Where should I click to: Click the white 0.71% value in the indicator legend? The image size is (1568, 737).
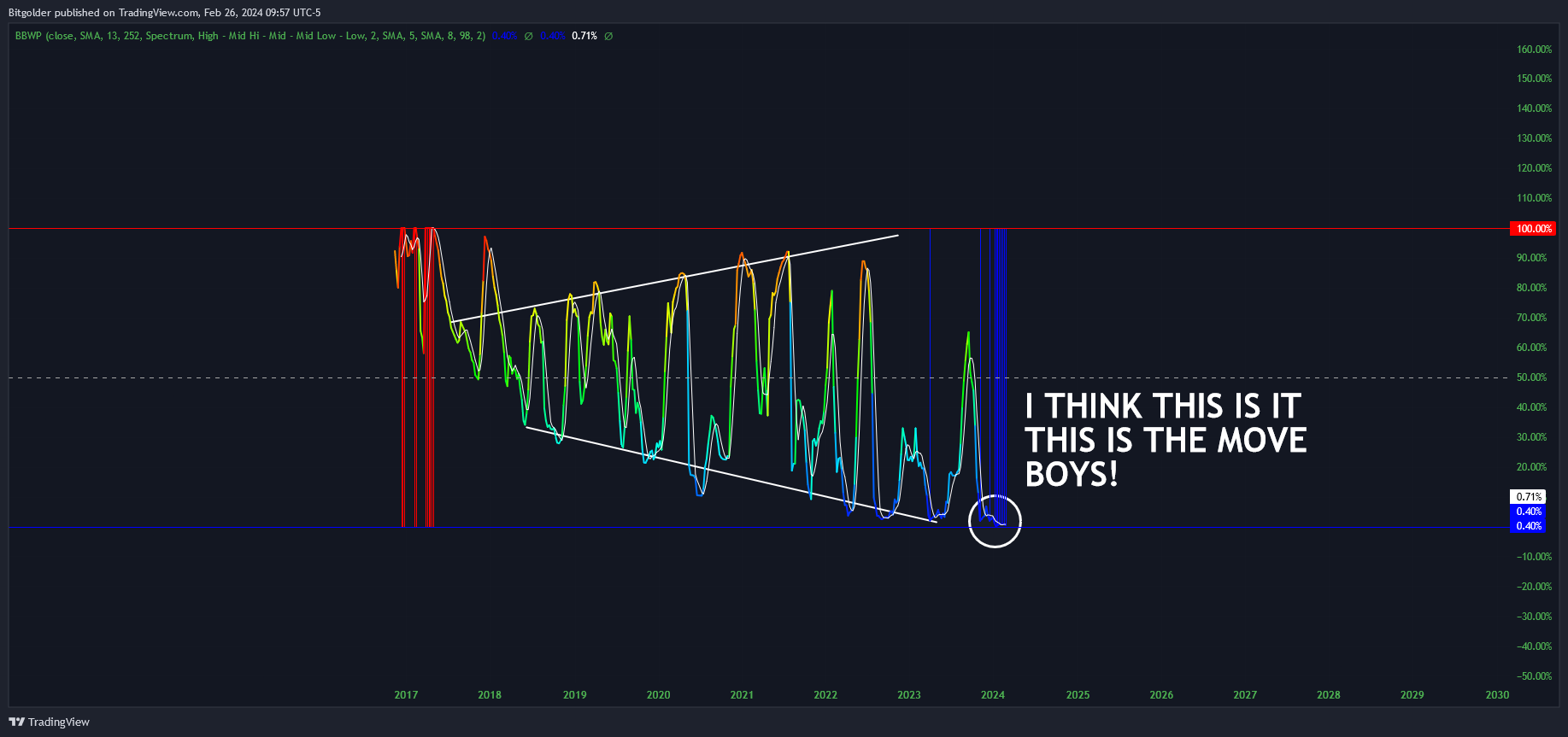pyautogui.click(x=584, y=36)
